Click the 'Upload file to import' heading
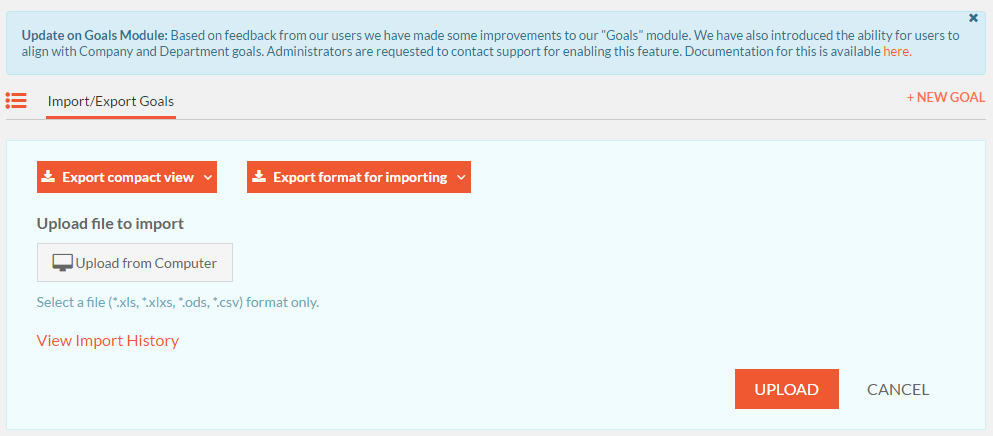This screenshot has height=436, width=993. pyautogui.click(x=110, y=224)
